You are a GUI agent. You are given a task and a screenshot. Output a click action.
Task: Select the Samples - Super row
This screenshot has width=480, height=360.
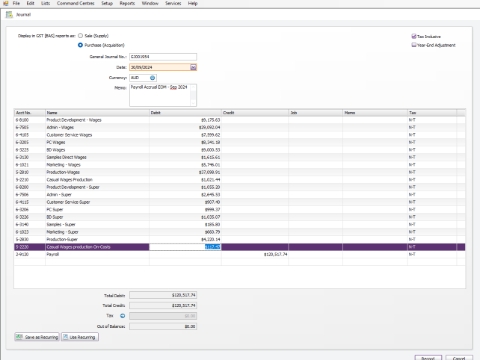(x=240, y=225)
